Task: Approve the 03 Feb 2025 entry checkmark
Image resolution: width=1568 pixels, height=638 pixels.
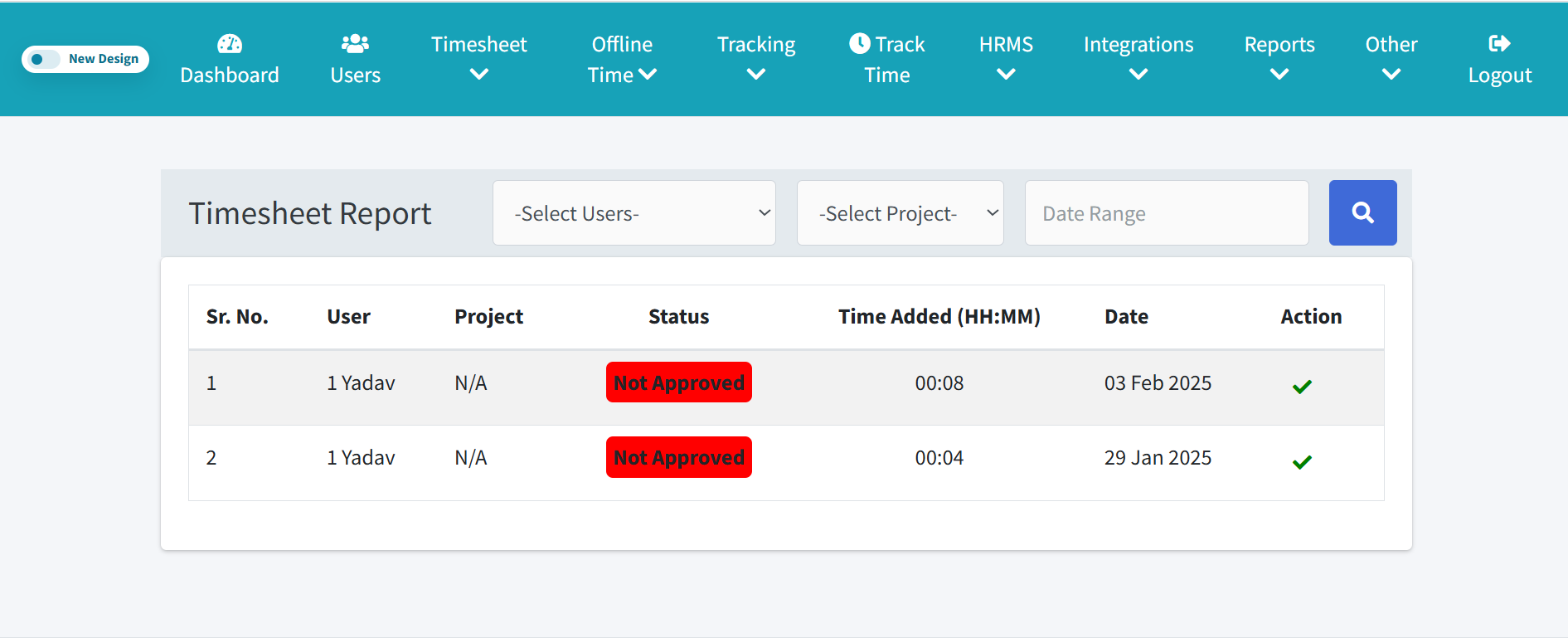Action: pyautogui.click(x=1302, y=387)
